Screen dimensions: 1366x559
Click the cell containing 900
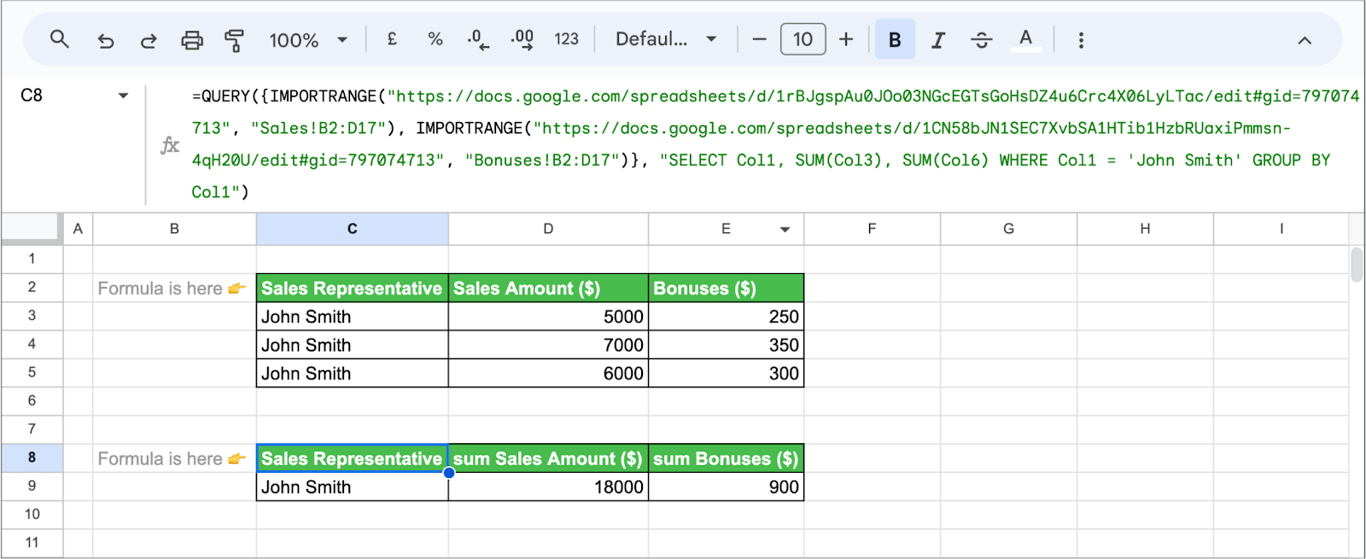pyautogui.click(x=726, y=487)
